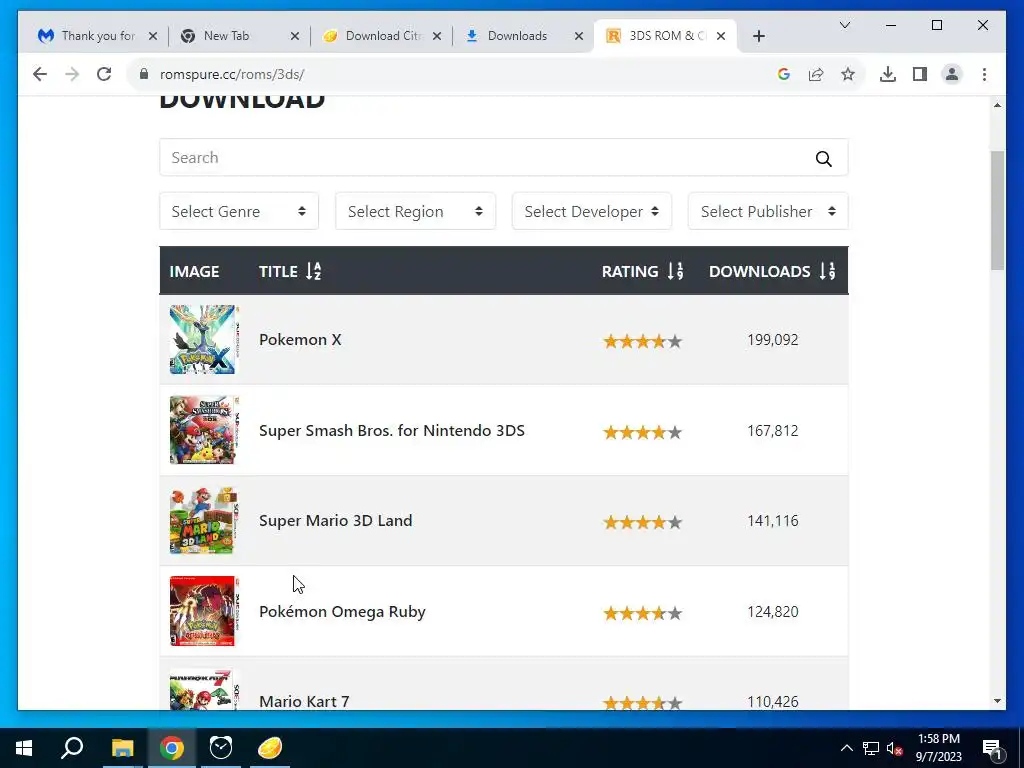Click the padlock site info icon
This screenshot has width=1024, height=768.
pos(144,74)
